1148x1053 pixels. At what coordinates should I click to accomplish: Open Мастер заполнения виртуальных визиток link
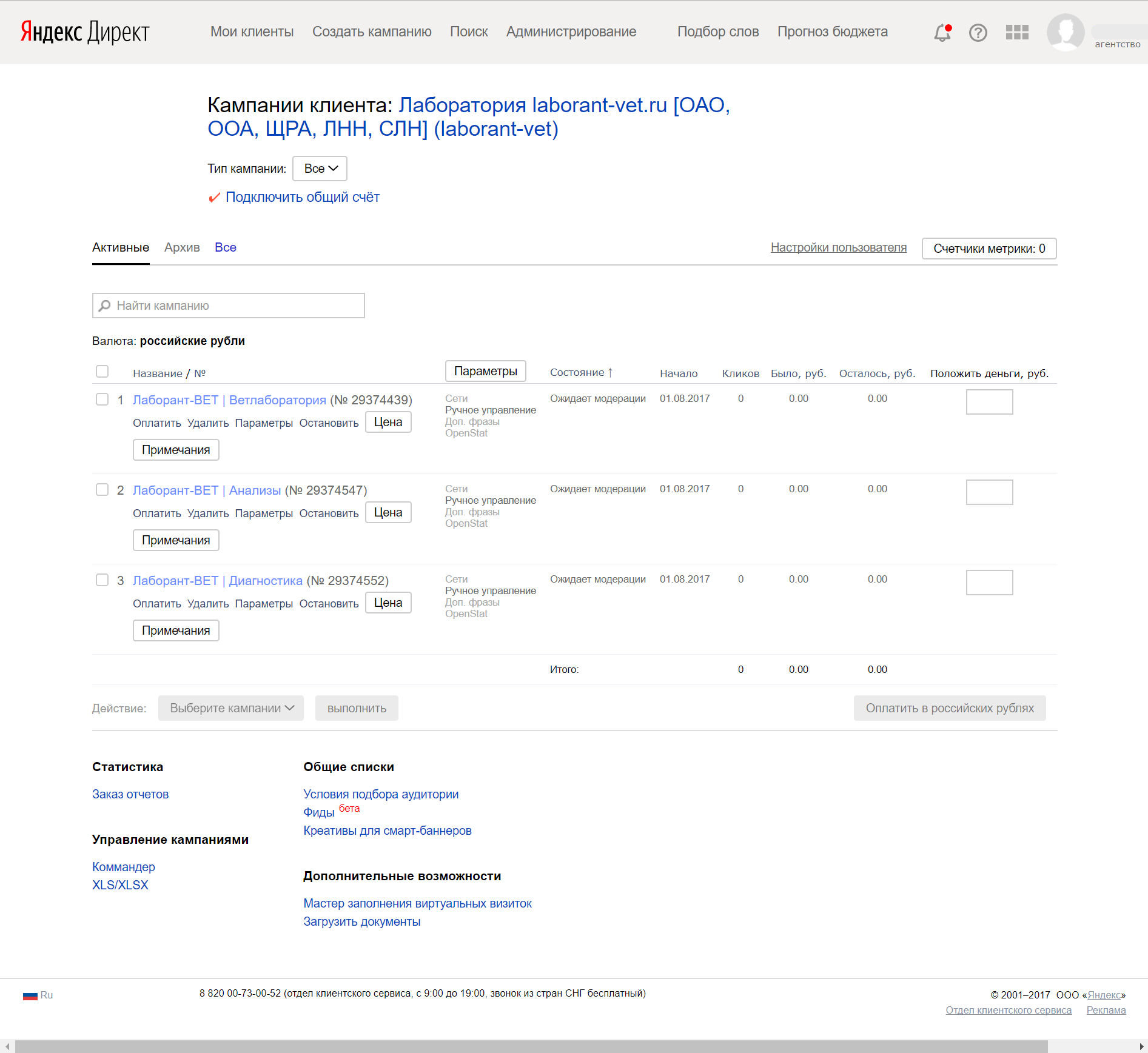point(417,903)
